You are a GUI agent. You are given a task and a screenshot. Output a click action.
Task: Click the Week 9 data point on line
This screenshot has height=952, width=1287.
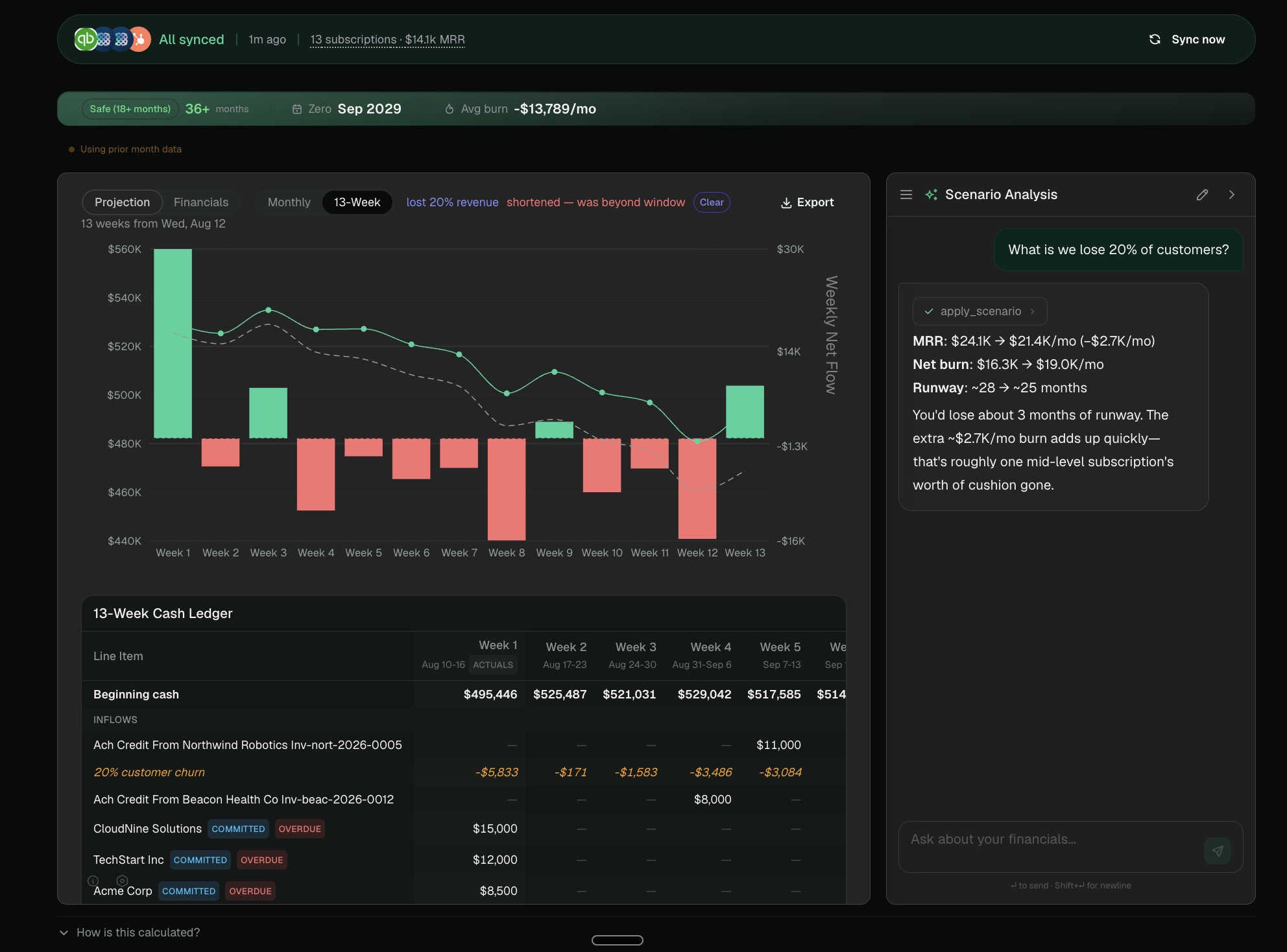pyautogui.click(x=555, y=372)
